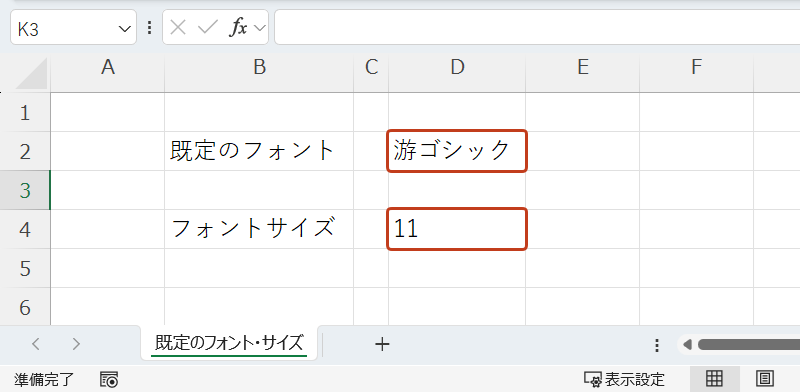
Task: Click the formula bar enter checkmark icon
Action: coord(208,27)
